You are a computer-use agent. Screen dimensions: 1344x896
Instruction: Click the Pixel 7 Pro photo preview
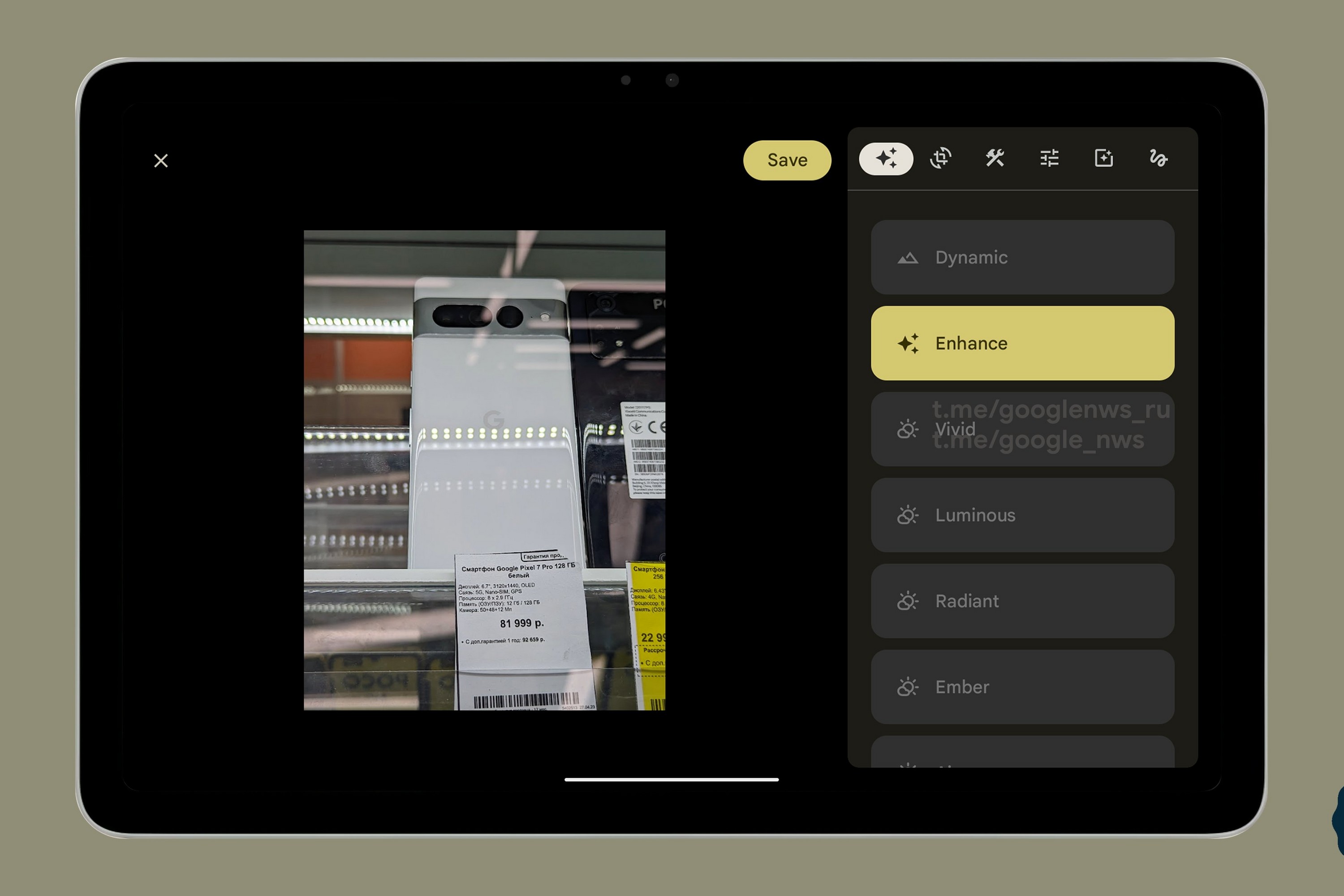[484, 470]
